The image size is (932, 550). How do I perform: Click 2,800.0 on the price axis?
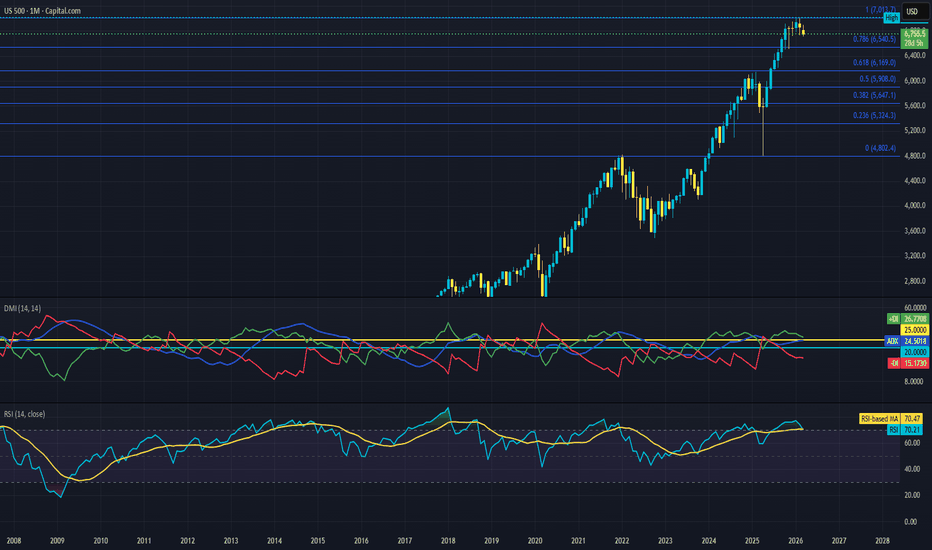(915, 281)
